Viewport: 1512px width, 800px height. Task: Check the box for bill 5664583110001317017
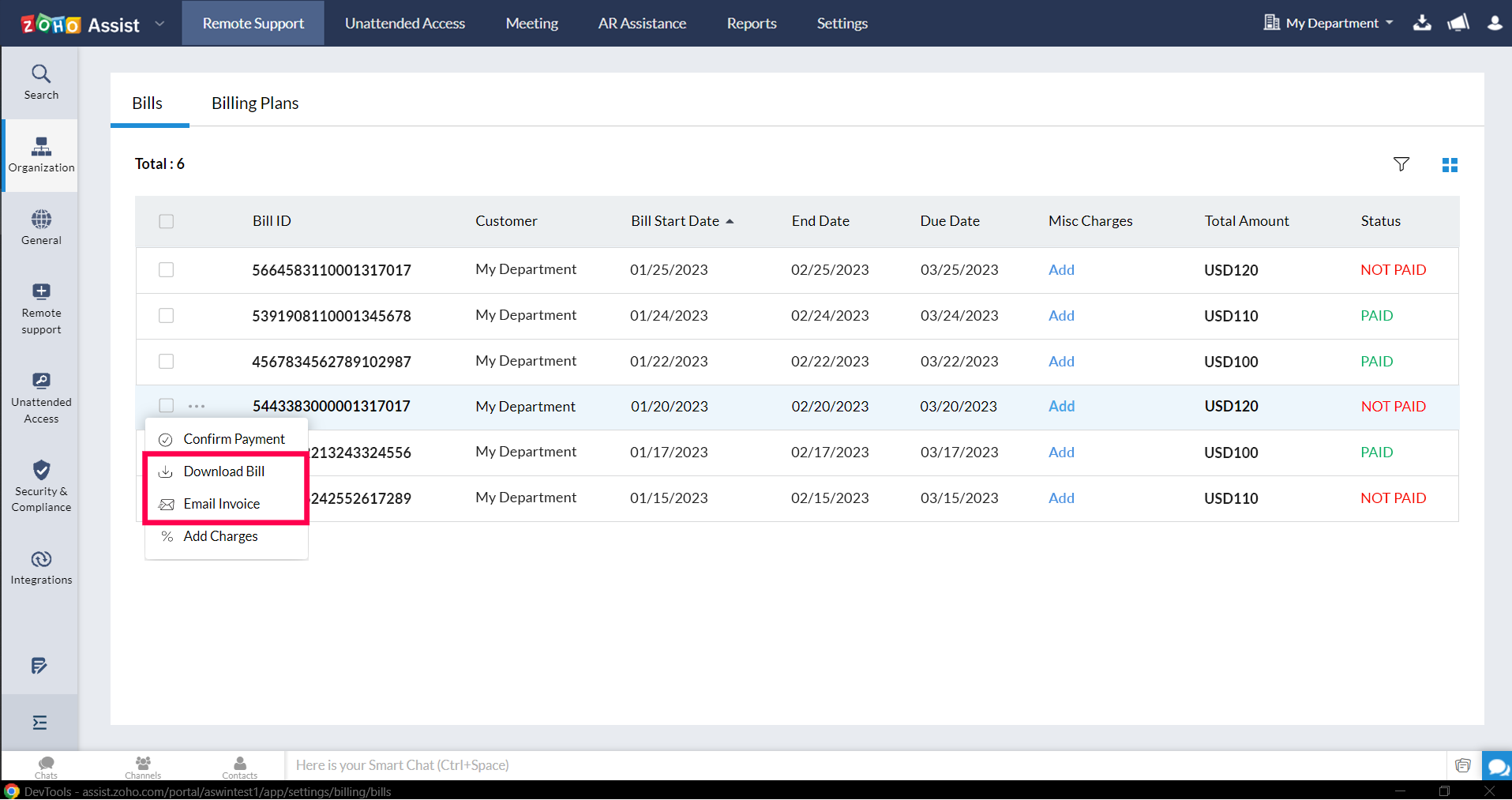click(166, 270)
